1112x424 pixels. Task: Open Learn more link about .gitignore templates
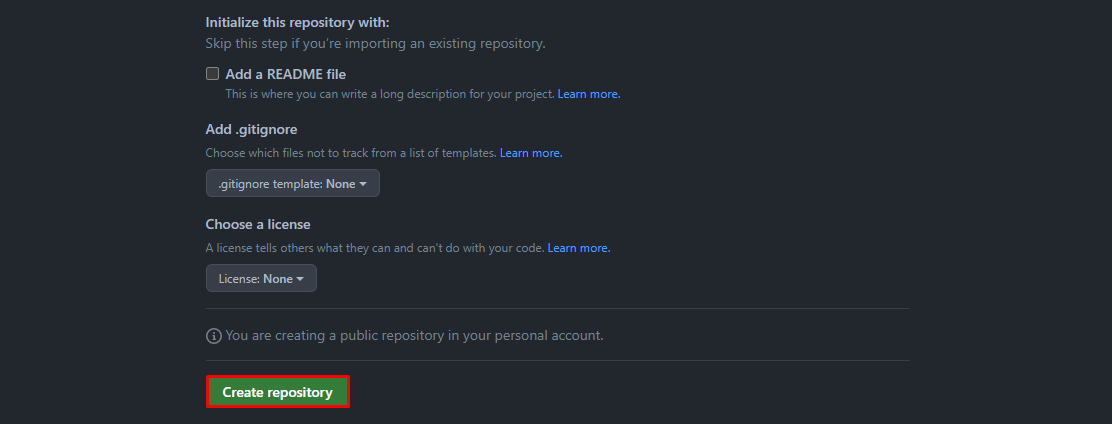point(531,153)
